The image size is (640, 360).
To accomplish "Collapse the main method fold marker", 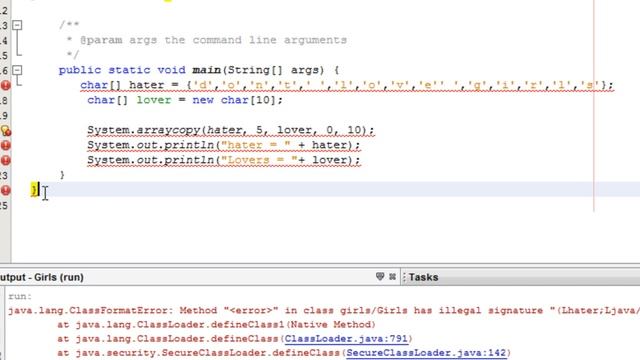I will tap(17, 70).
